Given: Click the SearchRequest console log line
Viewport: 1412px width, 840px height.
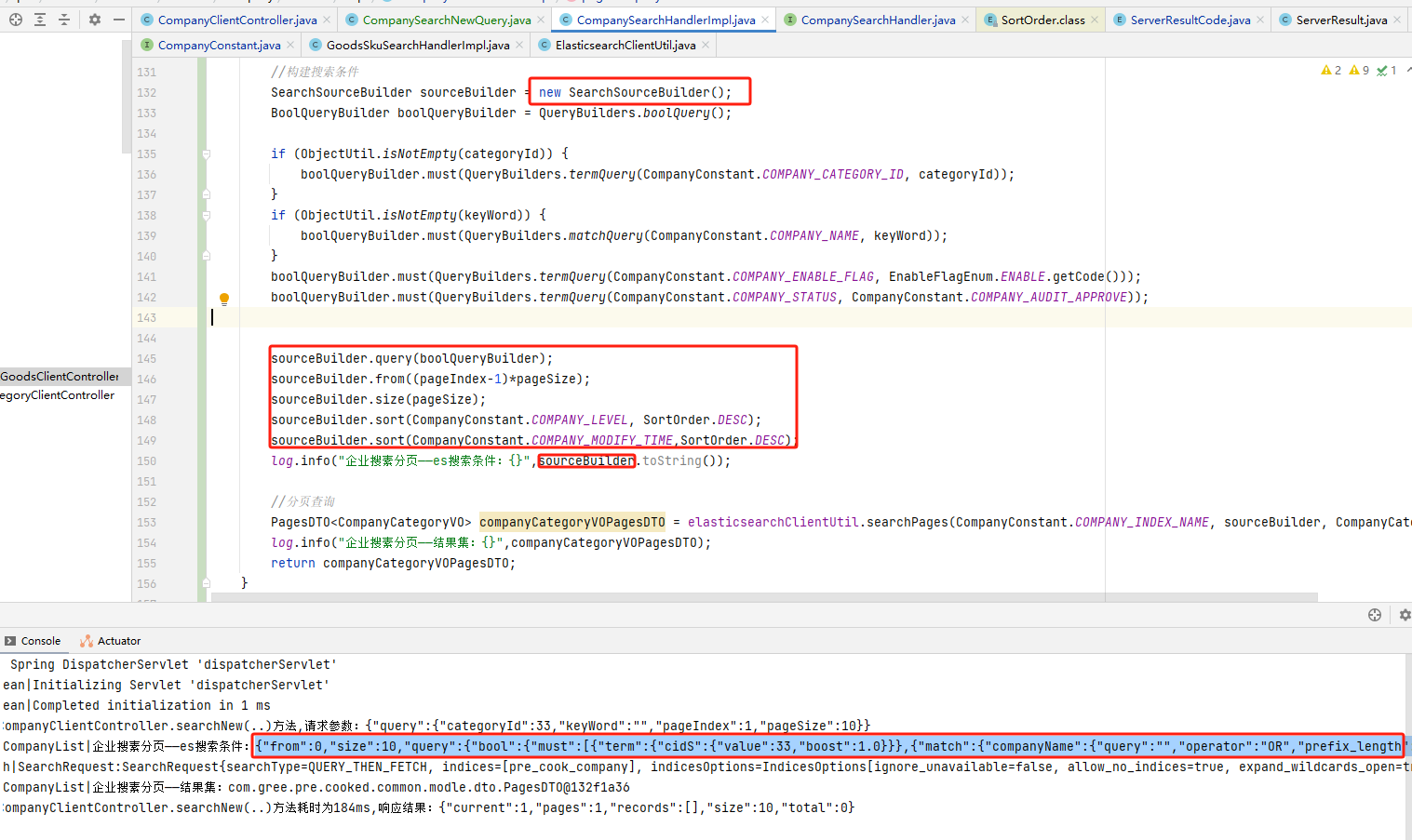Looking at the screenshot, I should pyautogui.click(x=706, y=767).
